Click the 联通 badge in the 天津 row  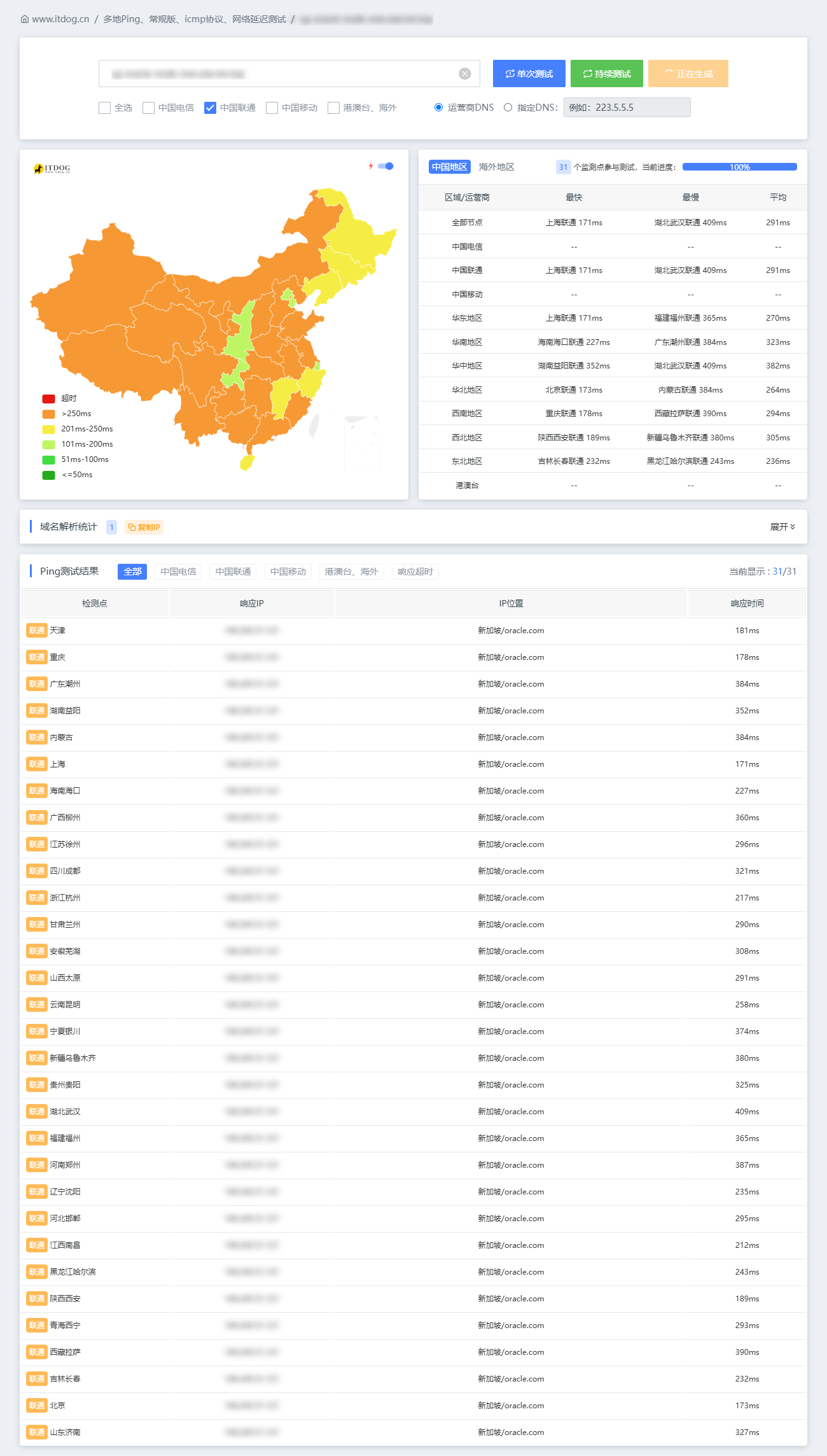point(37,631)
